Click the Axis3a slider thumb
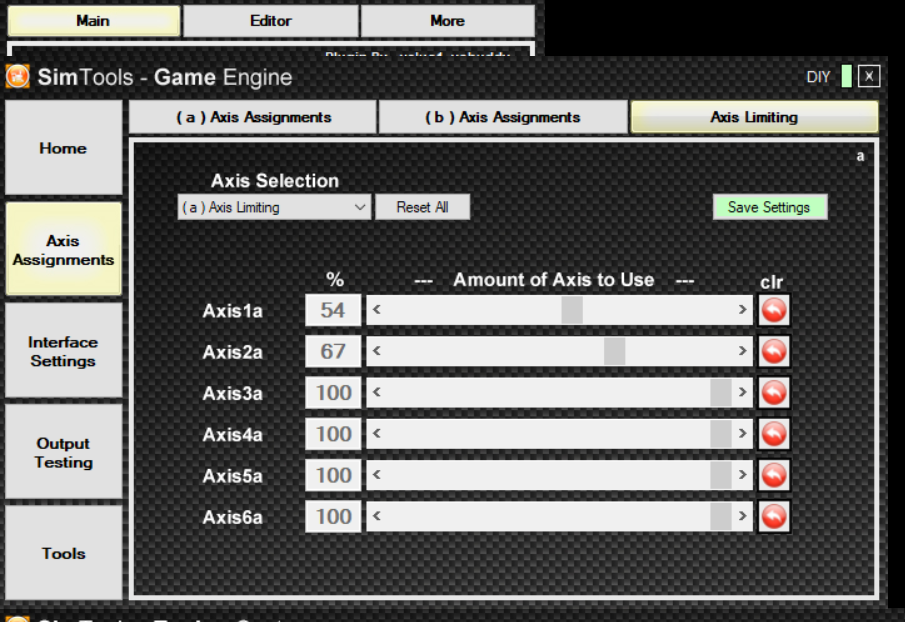Viewport: 905px width, 622px height. coord(721,392)
